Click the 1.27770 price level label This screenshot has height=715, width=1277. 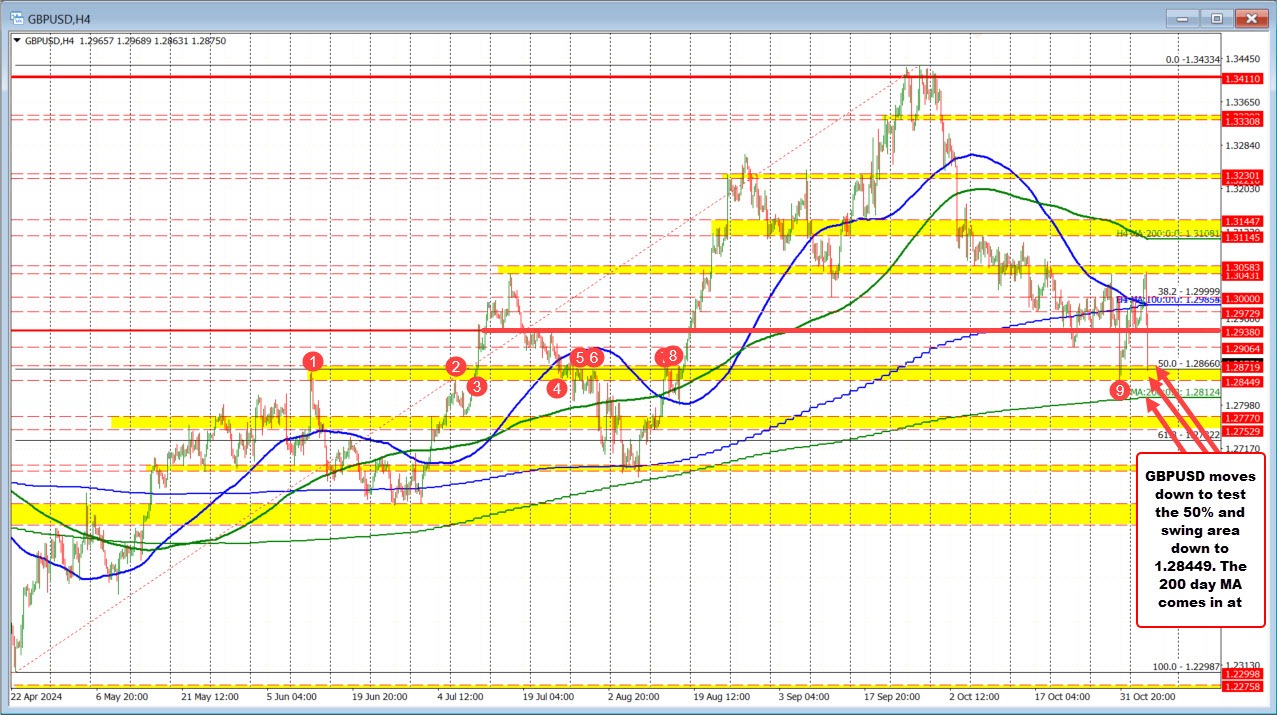click(1243, 417)
